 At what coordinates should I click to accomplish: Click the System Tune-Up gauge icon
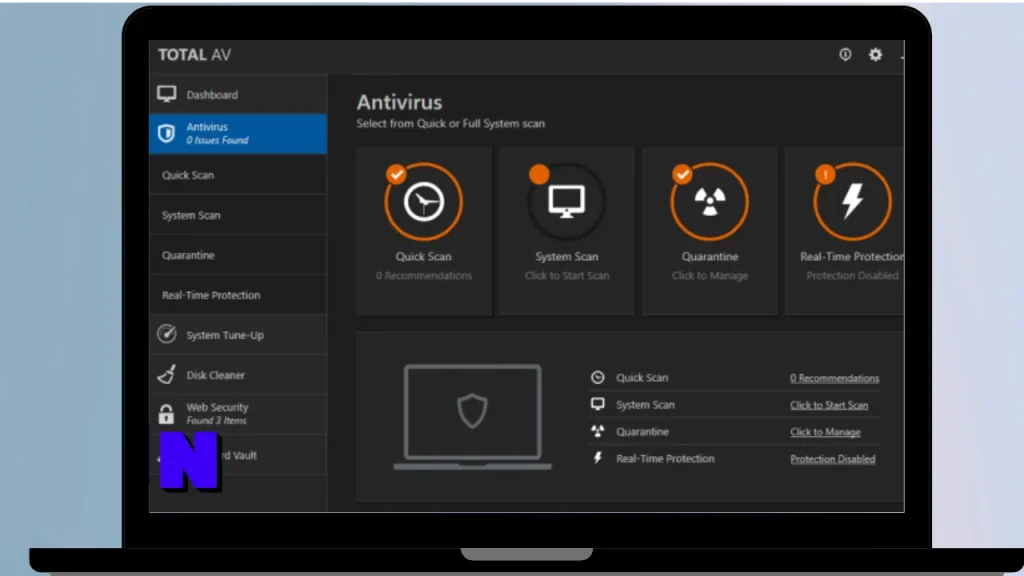point(167,334)
